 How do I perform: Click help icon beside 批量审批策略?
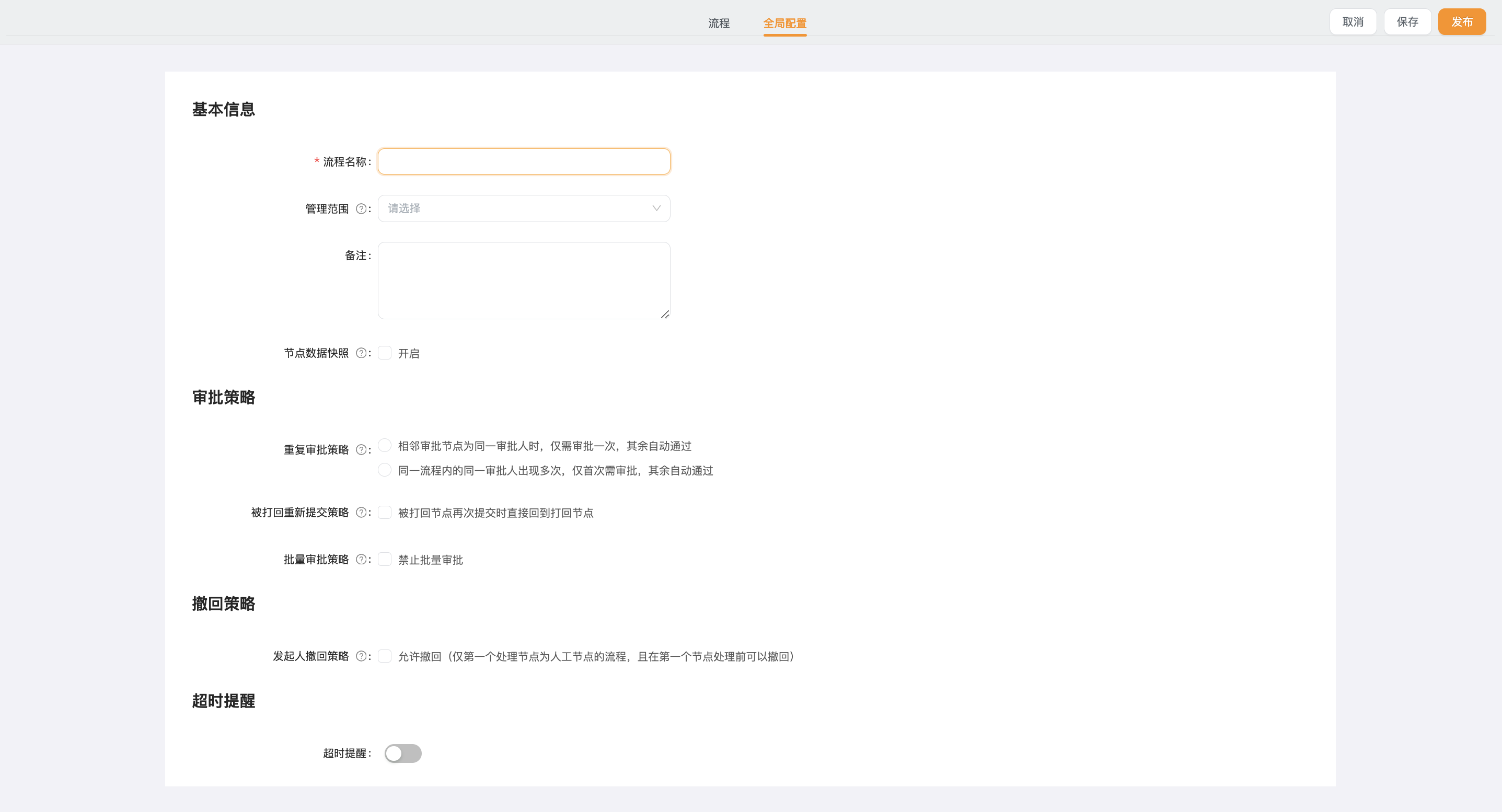[361, 560]
